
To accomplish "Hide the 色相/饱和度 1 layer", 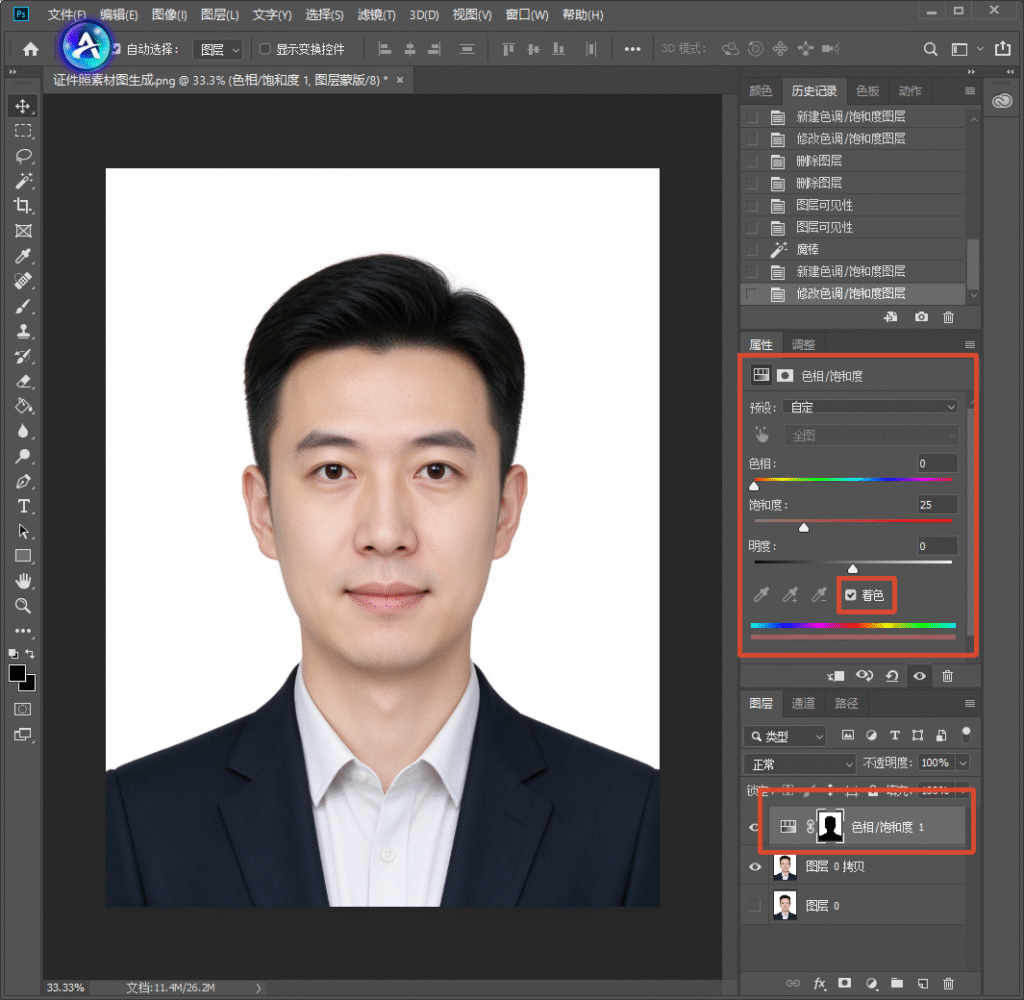I will [754, 828].
